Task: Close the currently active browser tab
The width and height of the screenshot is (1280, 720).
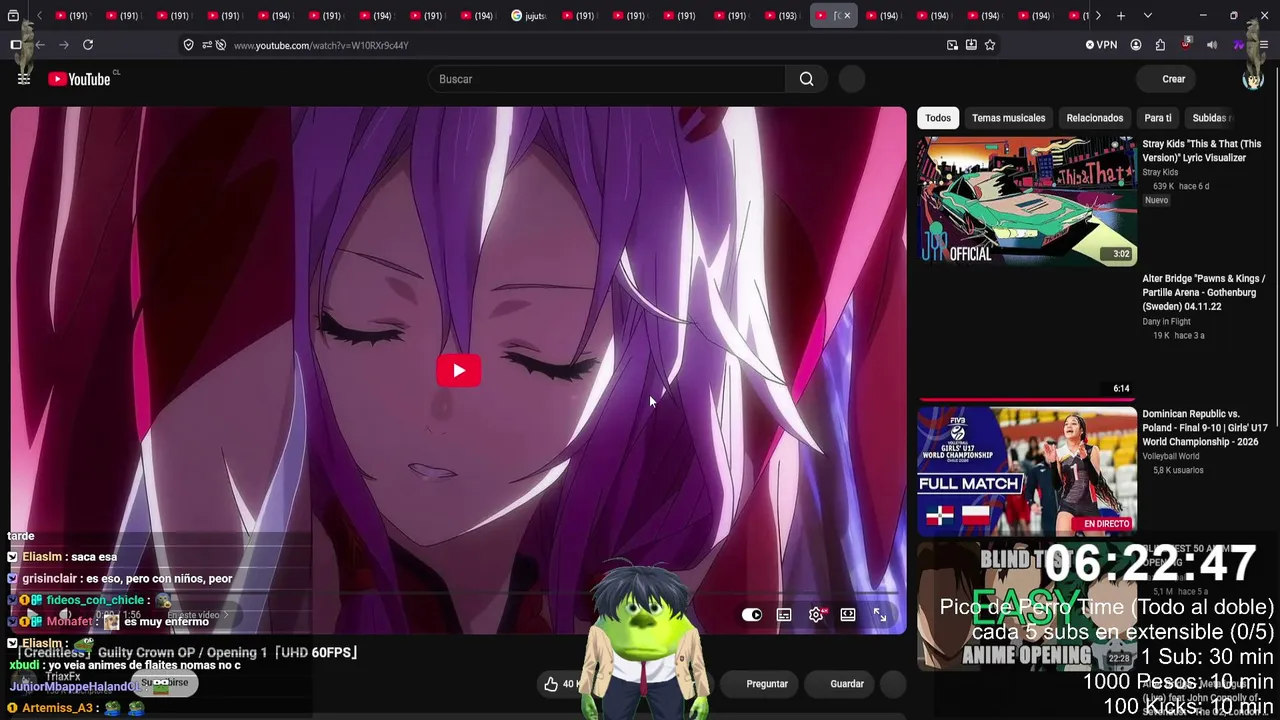Action: point(847,16)
